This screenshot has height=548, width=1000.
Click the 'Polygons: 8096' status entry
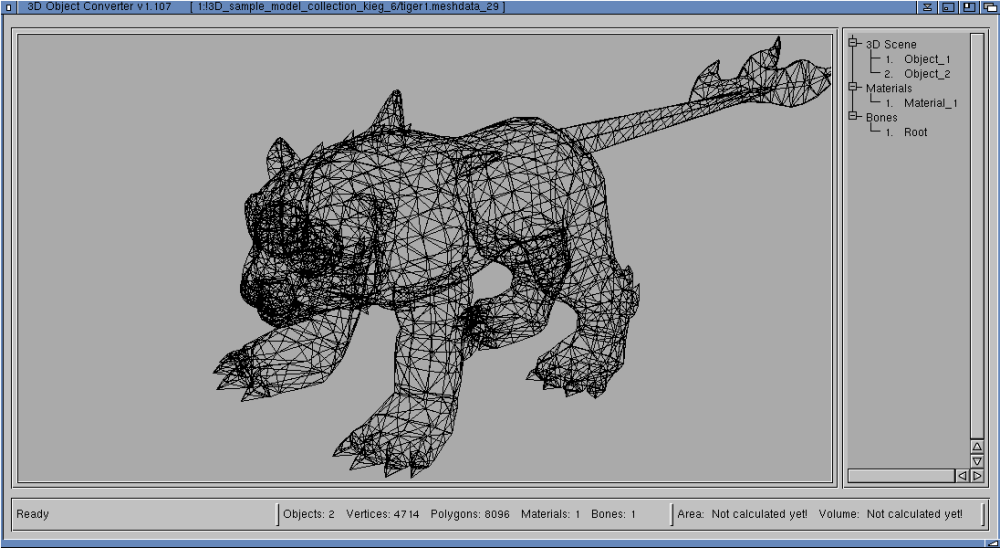[470, 514]
